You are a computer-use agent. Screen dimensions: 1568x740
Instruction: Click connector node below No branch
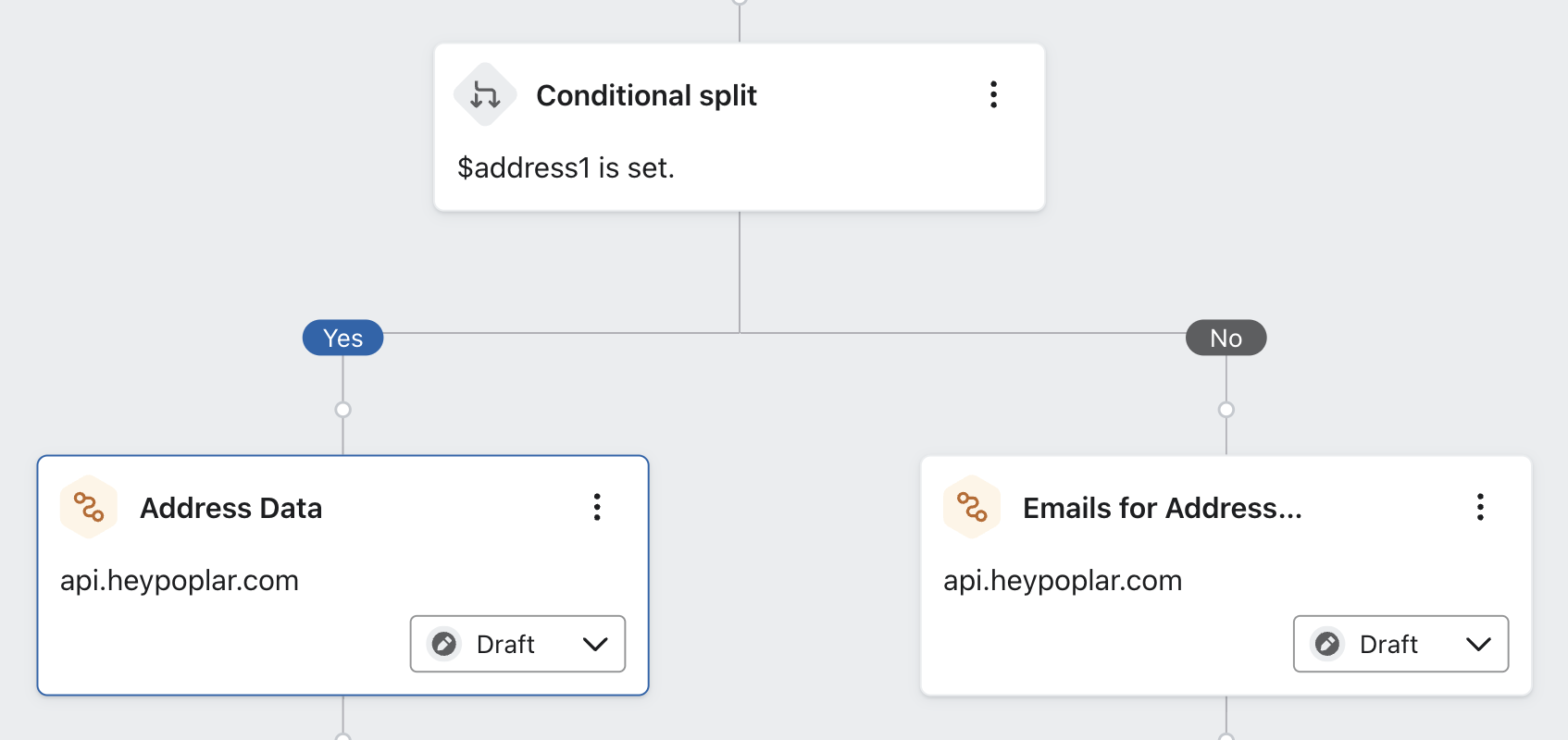[1226, 410]
